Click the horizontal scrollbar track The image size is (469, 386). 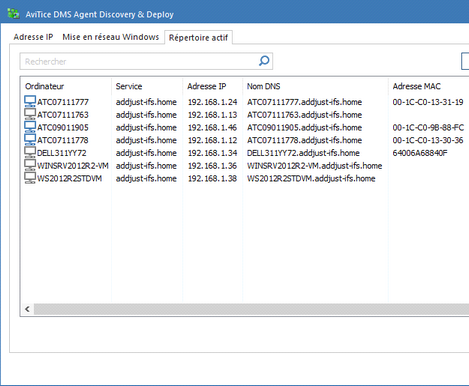(251, 309)
